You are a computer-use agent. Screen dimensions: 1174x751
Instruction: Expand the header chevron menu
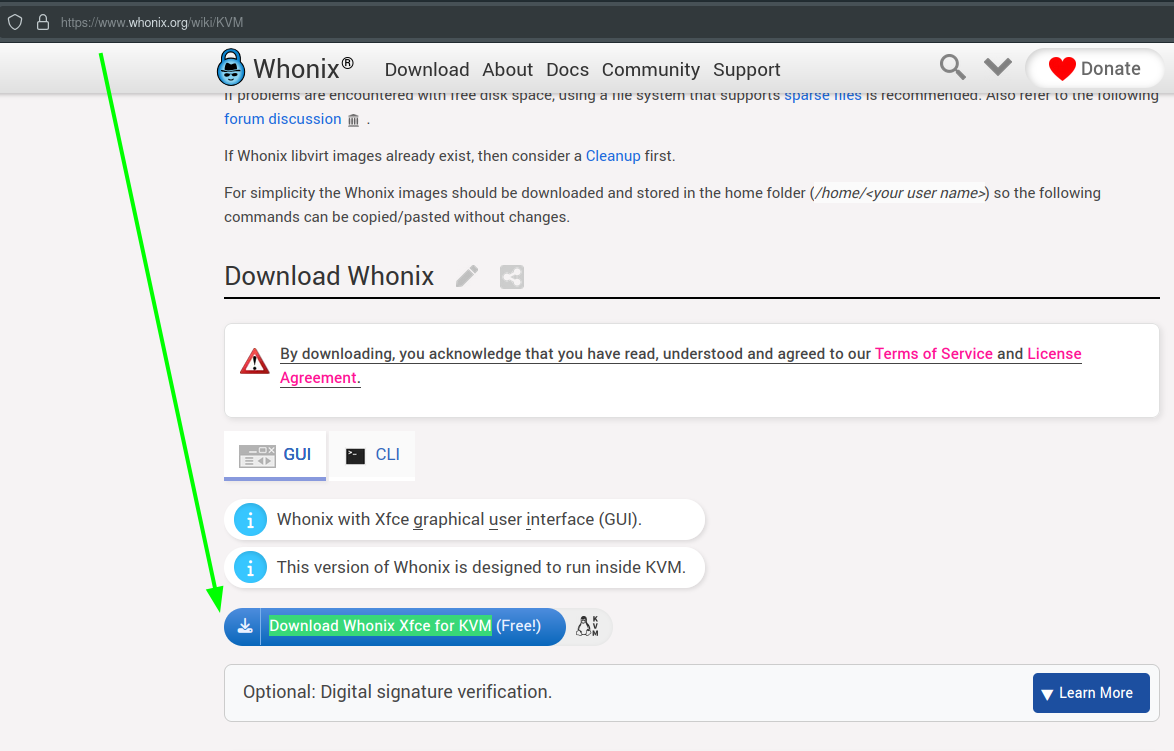coord(997,67)
